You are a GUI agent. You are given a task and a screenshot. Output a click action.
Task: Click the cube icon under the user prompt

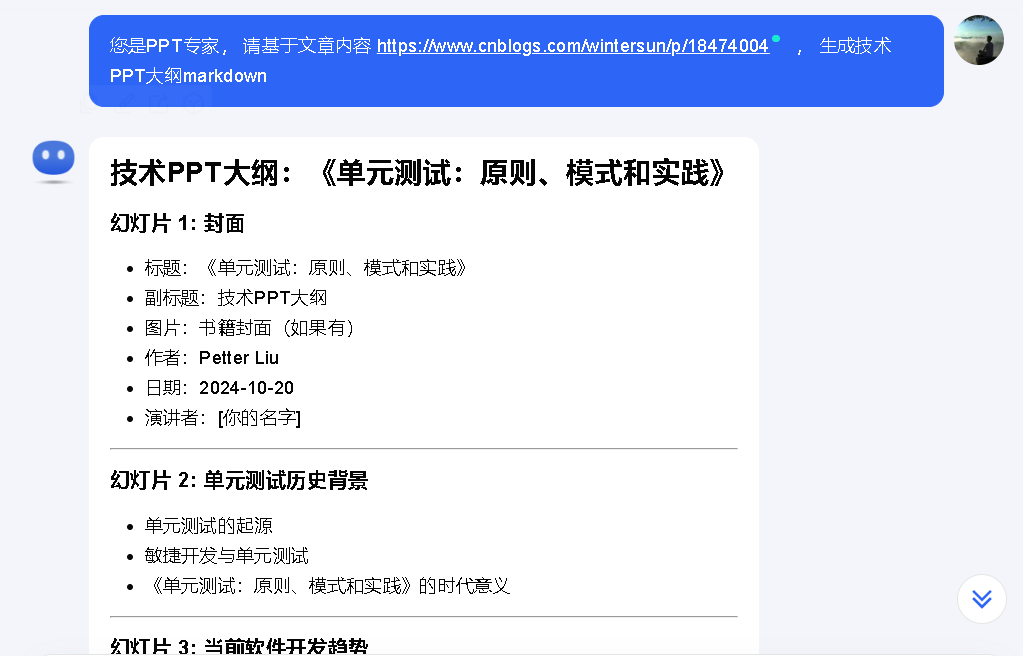193,106
